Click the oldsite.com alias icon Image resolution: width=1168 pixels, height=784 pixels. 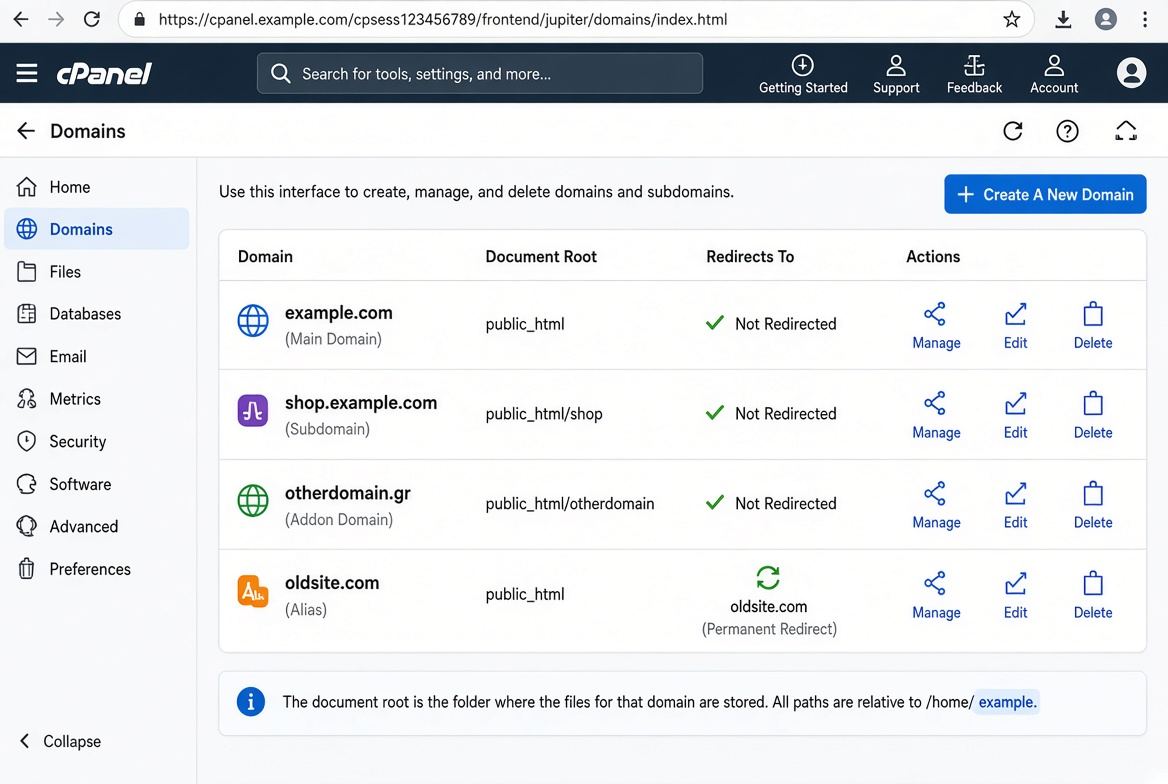coord(253,591)
